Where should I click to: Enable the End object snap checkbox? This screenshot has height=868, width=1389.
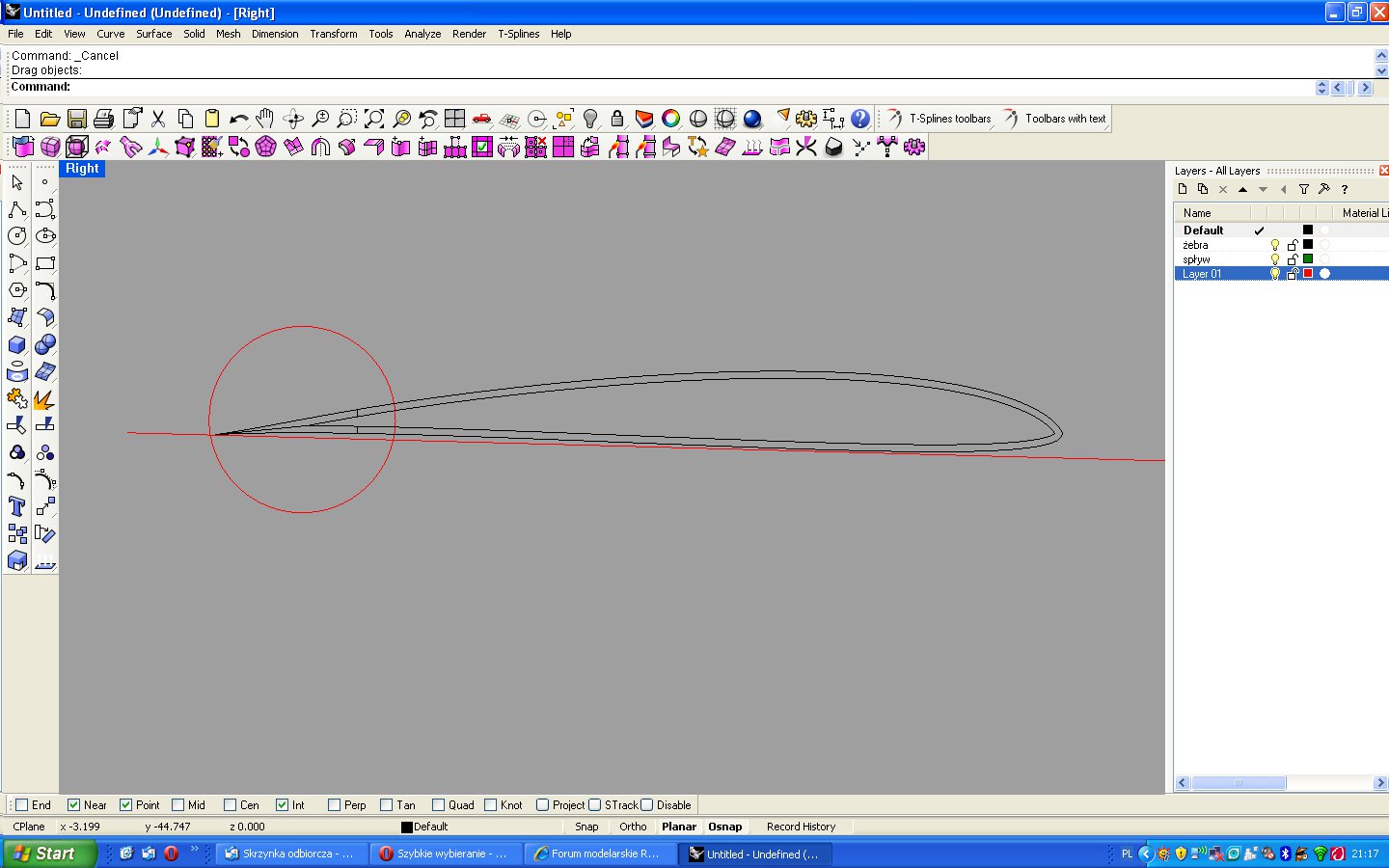click(22, 805)
